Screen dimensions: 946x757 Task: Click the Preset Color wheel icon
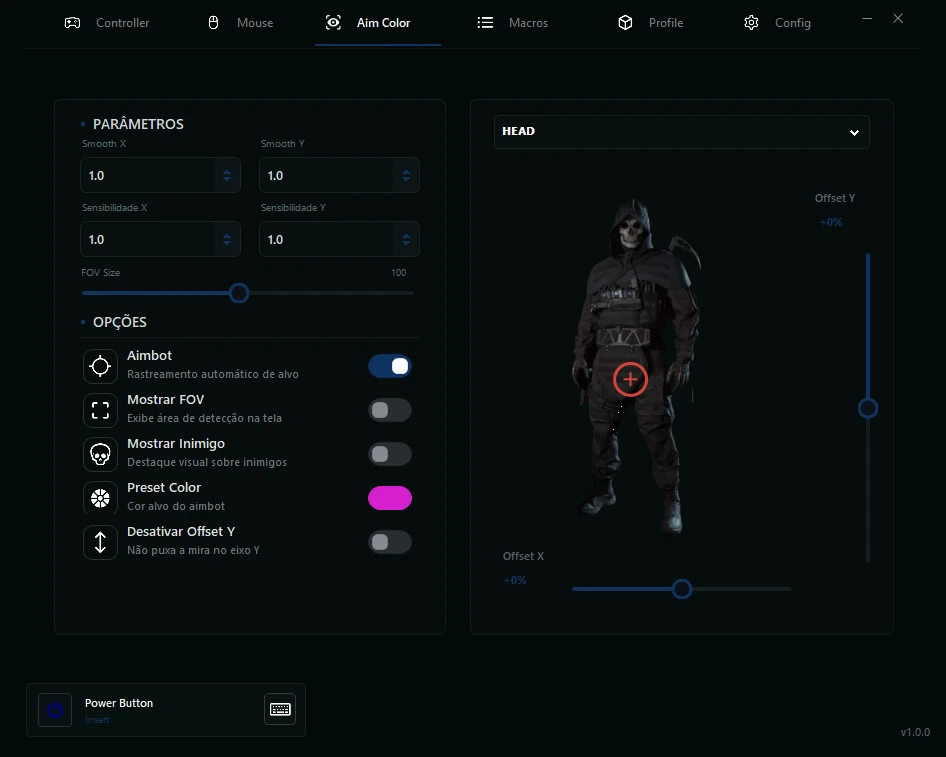(100, 498)
